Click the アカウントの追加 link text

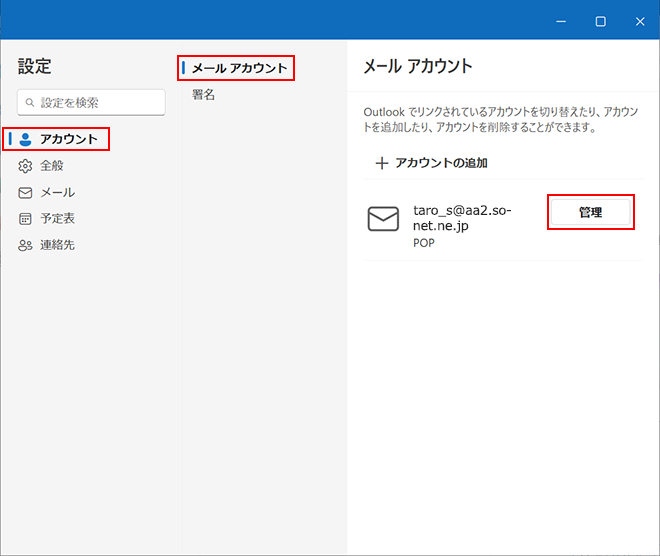pos(441,163)
